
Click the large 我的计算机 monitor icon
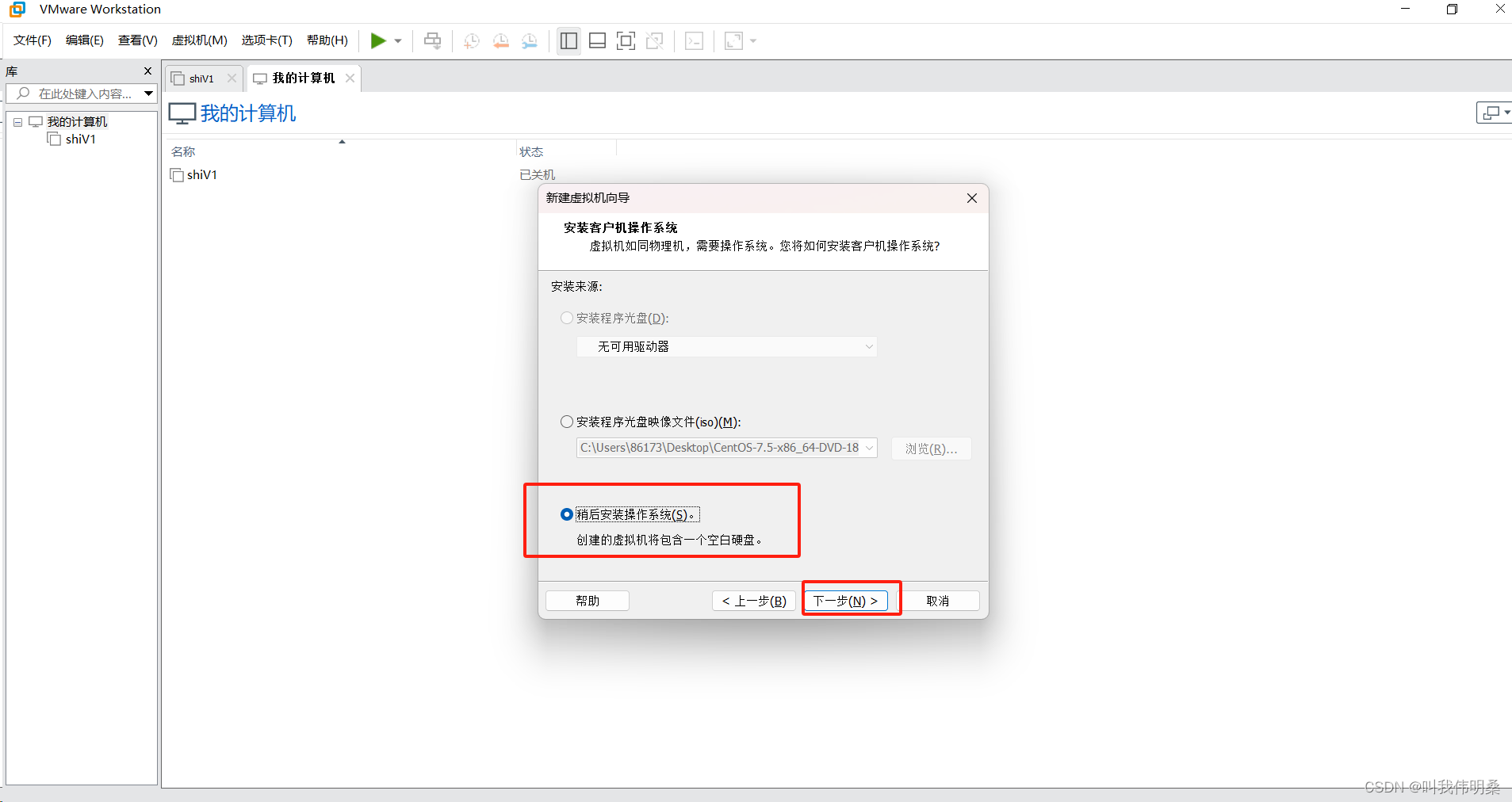[x=182, y=113]
